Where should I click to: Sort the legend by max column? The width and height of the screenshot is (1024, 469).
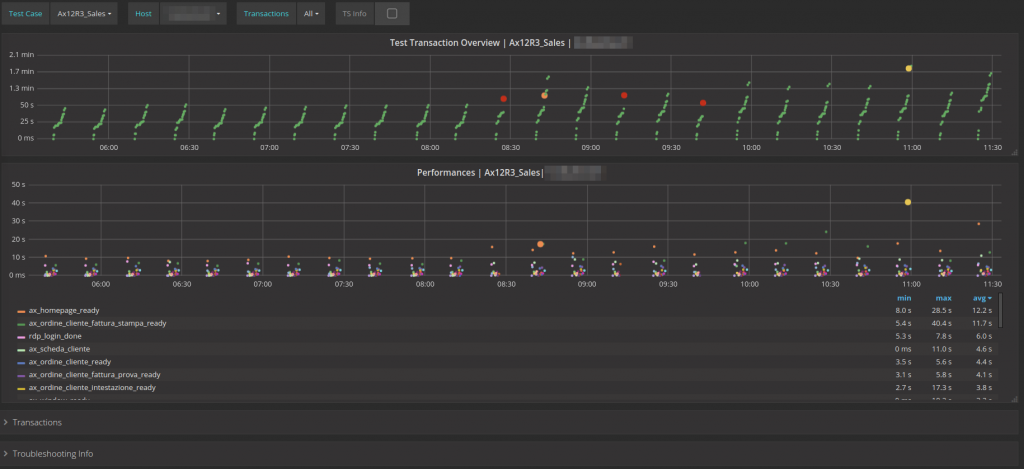point(941,298)
